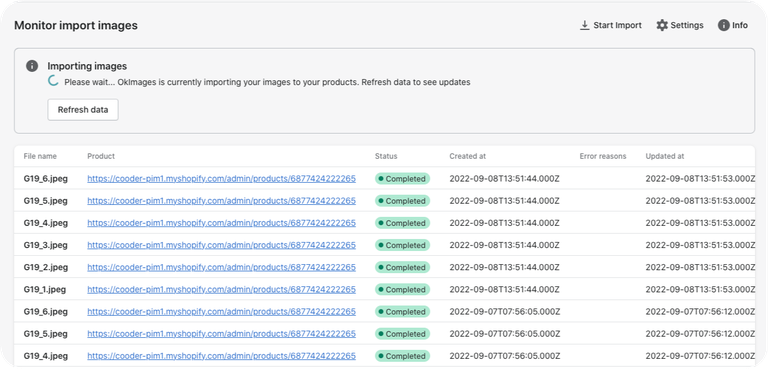Click the Settings gear icon
The height and width of the screenshot is (369, 768).
click(662, 25)
